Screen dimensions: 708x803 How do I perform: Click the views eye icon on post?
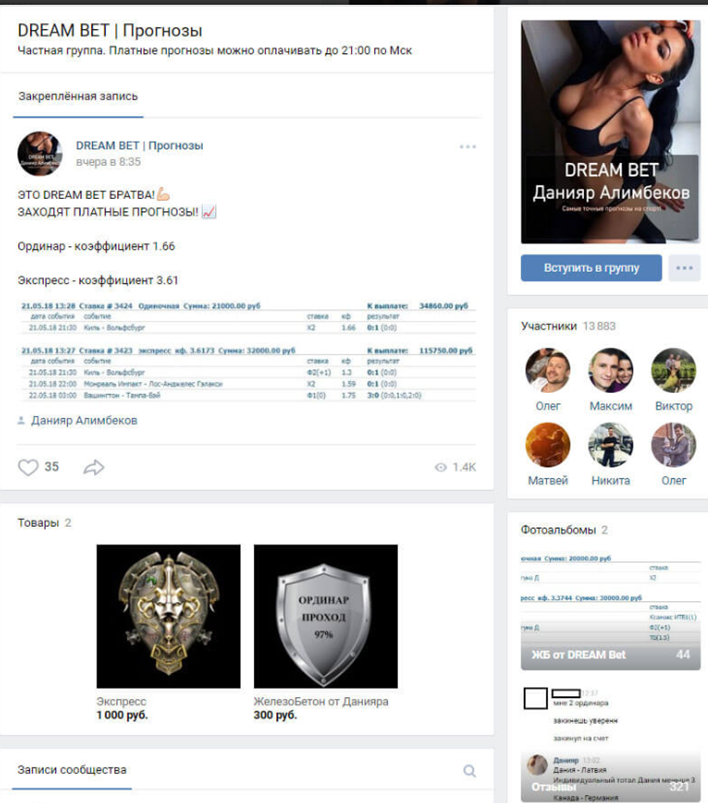click(x=440, y=467)
